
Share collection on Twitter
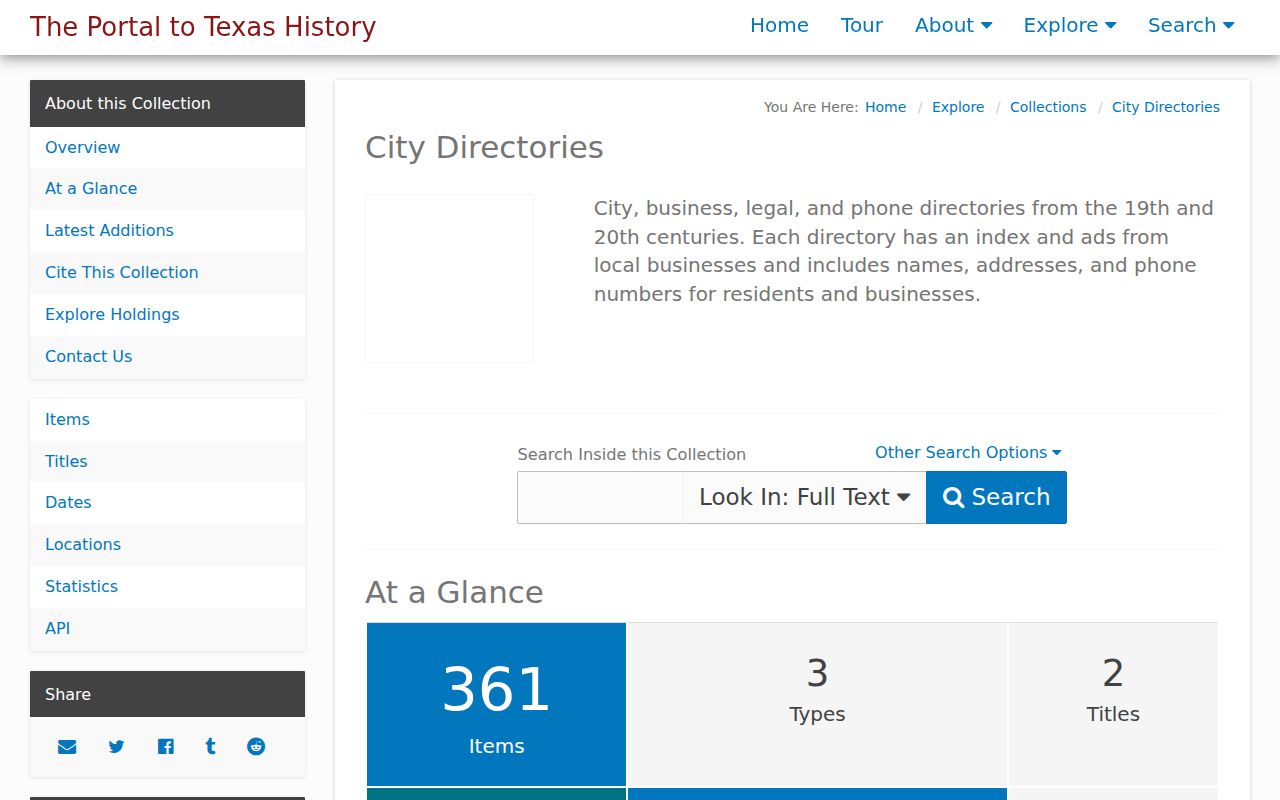point(117,746)
